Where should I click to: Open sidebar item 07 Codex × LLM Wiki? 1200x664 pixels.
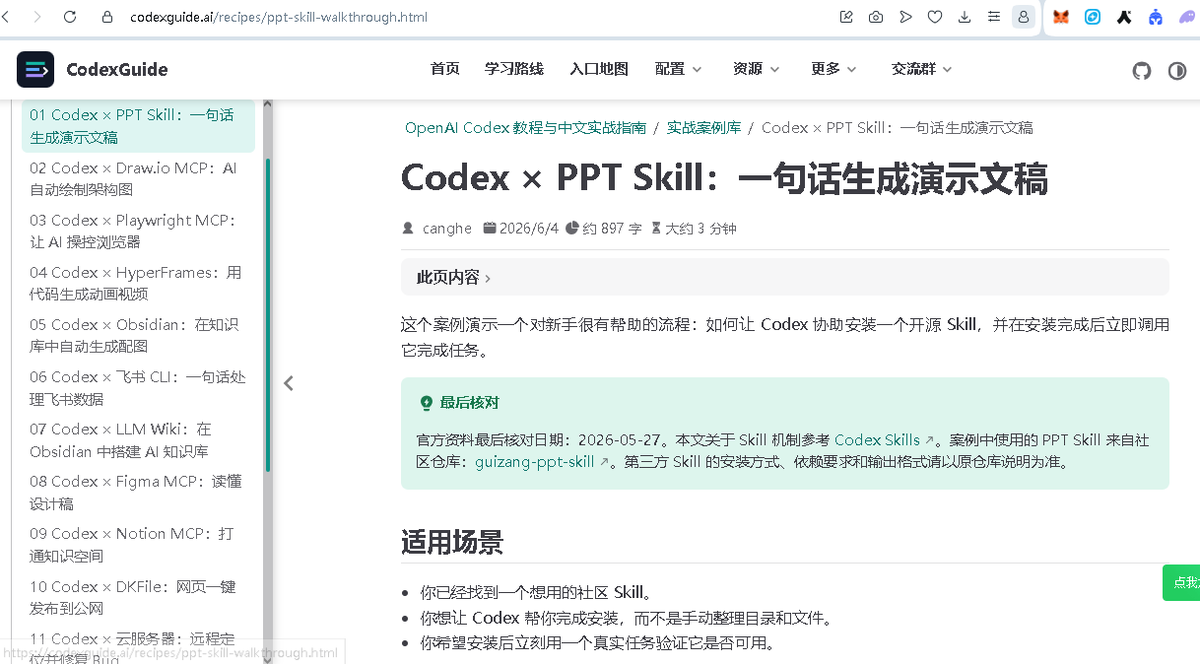pyautogui.click(x=138, y=440)
